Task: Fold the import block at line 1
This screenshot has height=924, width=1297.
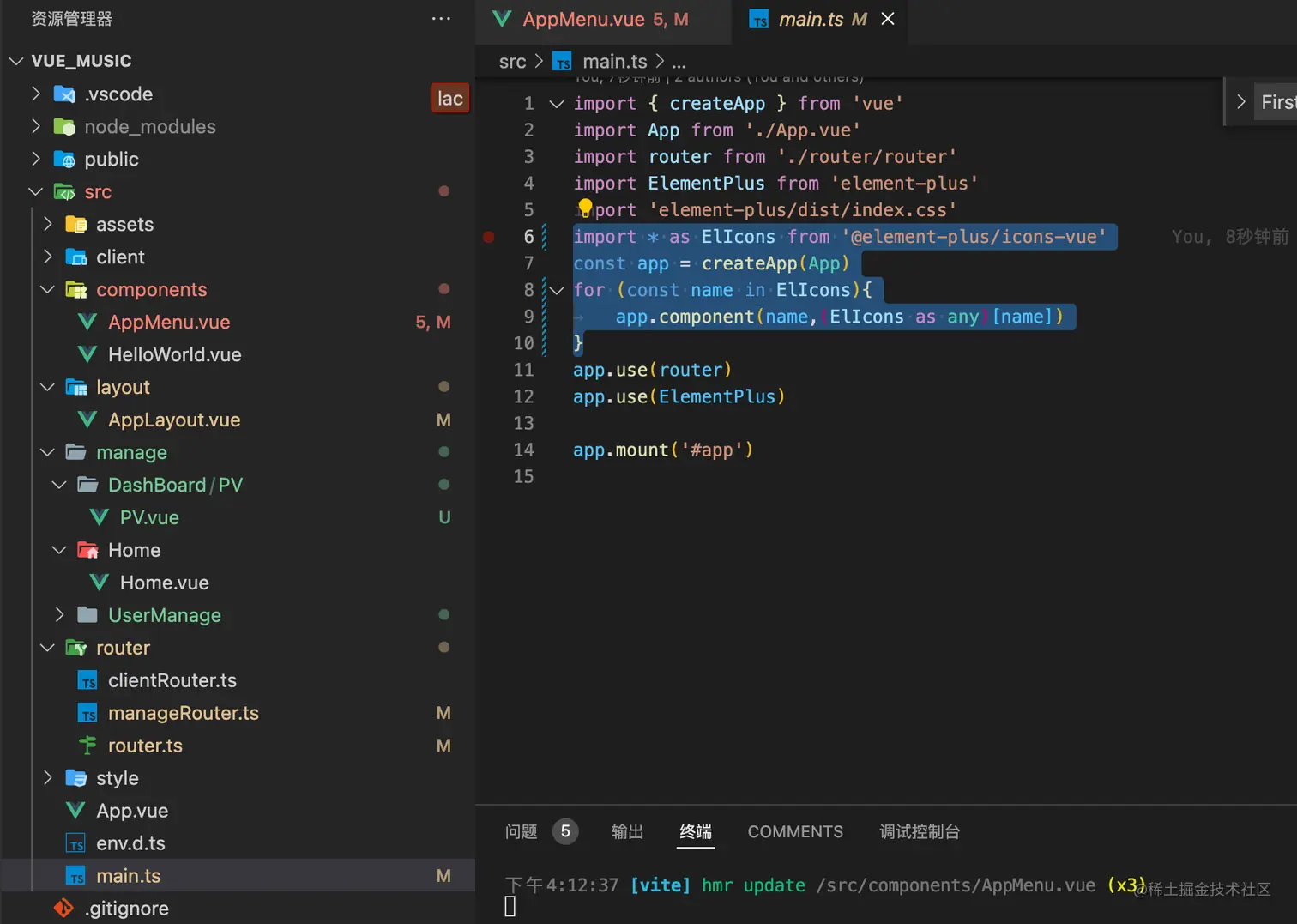Action: point(557,104)
